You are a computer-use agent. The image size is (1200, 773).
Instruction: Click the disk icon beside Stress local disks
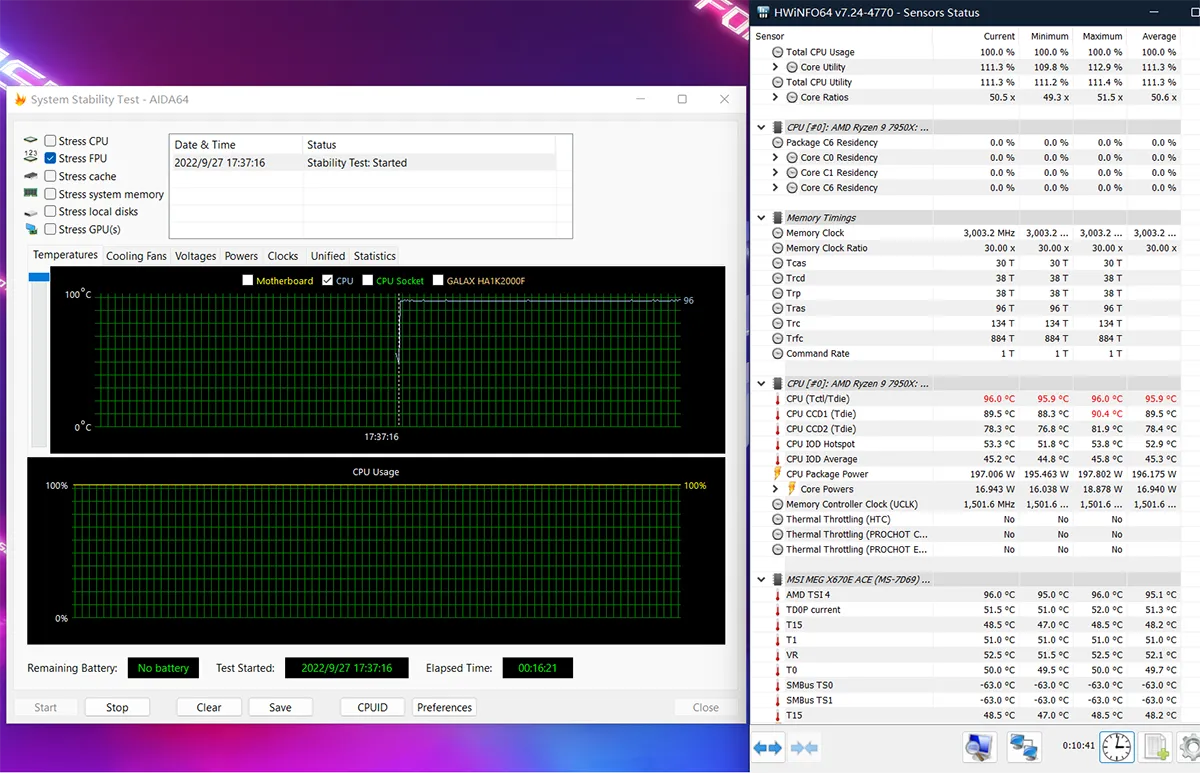[x=31, y=212]
